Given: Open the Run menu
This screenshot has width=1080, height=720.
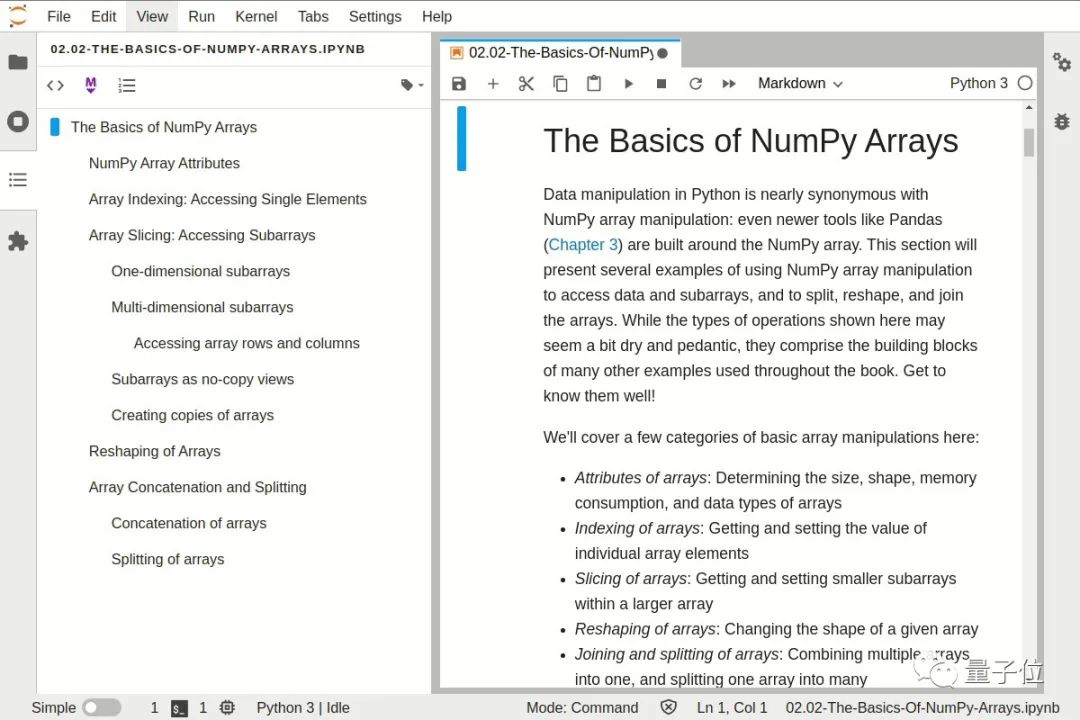Looking at the screenshot, I should click(201, 17).
